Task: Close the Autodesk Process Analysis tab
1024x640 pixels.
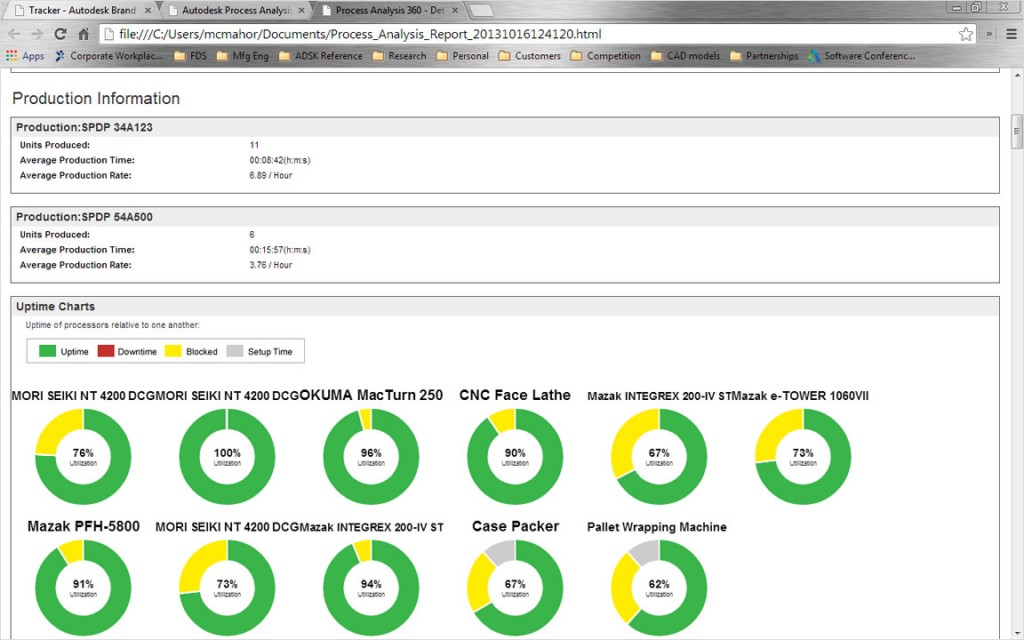Action: 301,10
